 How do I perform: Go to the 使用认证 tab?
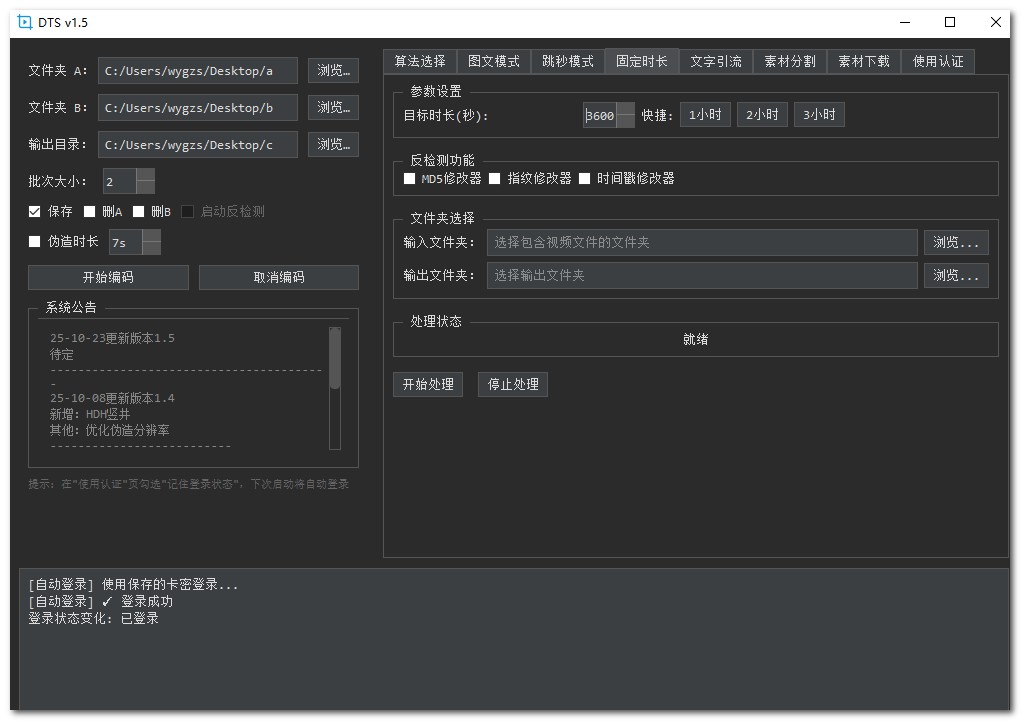[x=937, y=61]
